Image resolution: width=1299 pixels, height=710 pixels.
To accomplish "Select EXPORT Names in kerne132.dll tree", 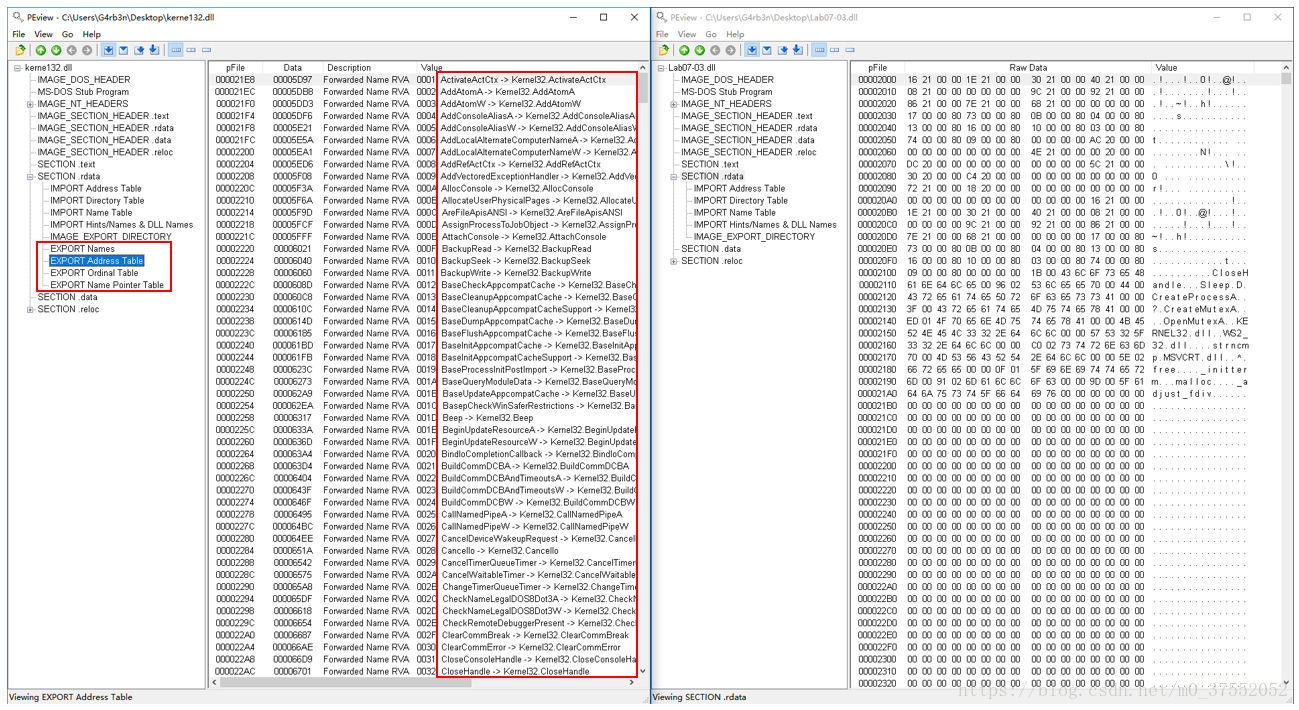I will [82, 249].
